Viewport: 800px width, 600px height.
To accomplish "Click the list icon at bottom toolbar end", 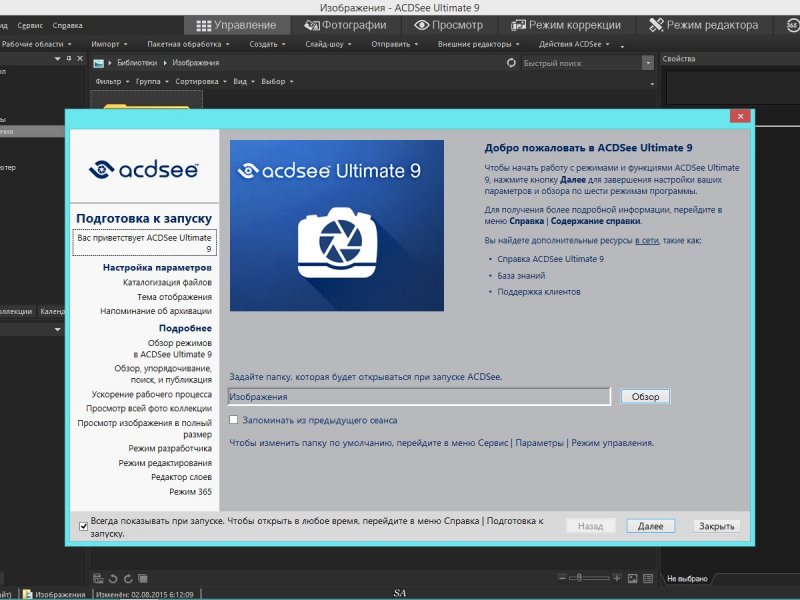I will tap(648, 578).
